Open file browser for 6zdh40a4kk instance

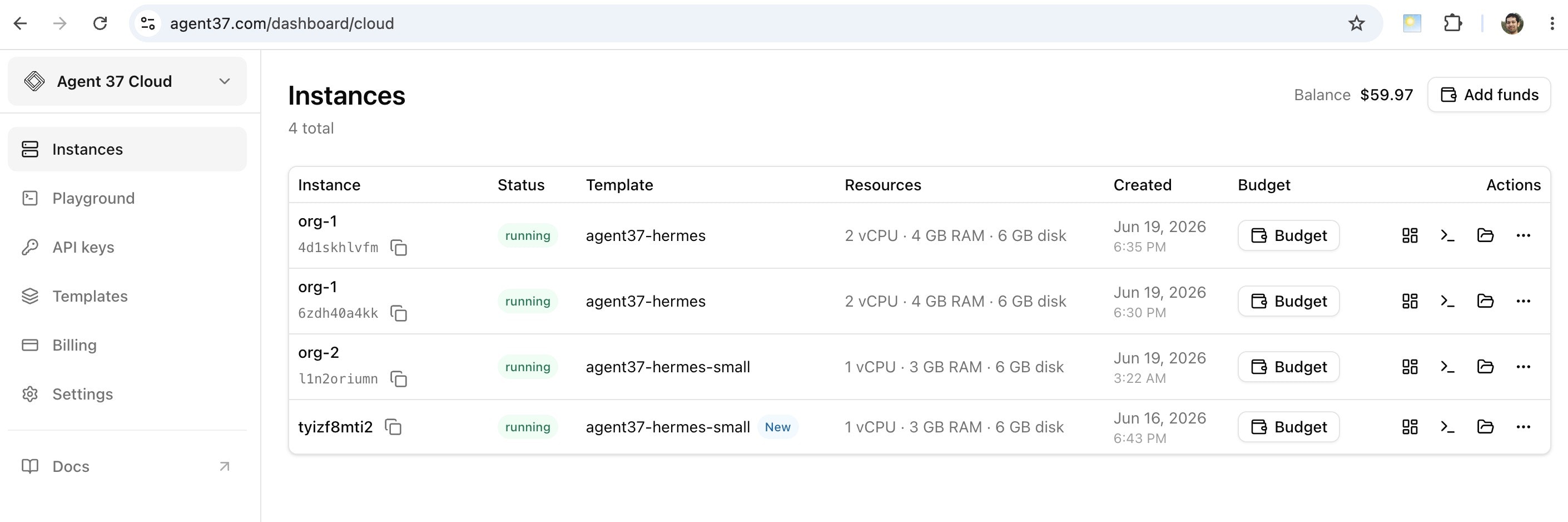[1485, 301]
